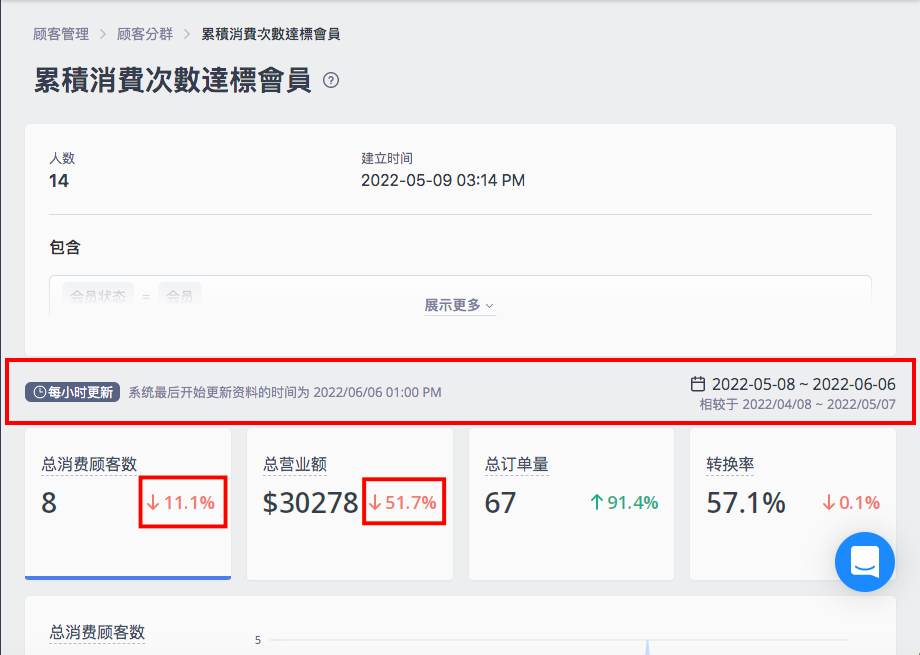Select the 总订单量 metric card
Image resolution: width=920 pixels, height=655 pixels.
tap(571, 504)
